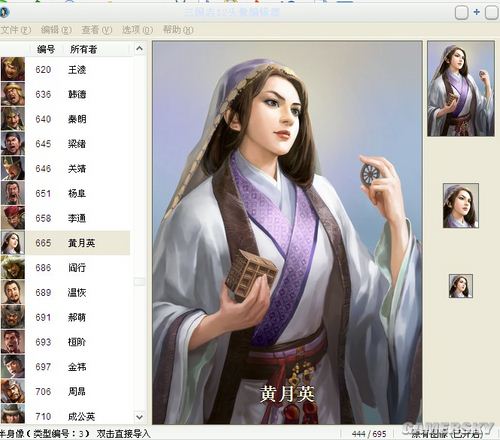Select portrait icon for 691 郝萌
Viewport: 500px width, 440px height.
pos(13,317)
